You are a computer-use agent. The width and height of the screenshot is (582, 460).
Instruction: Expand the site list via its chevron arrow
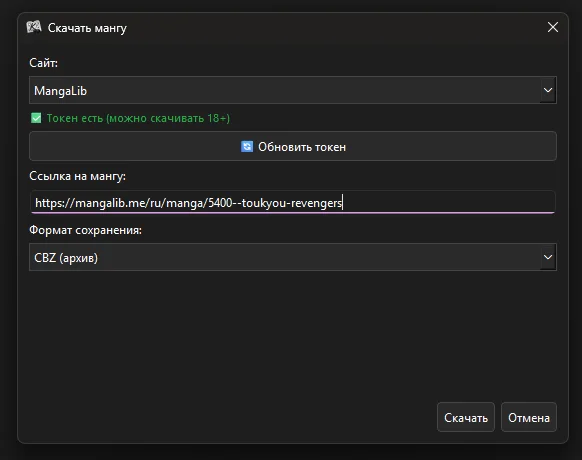point(547,90)
